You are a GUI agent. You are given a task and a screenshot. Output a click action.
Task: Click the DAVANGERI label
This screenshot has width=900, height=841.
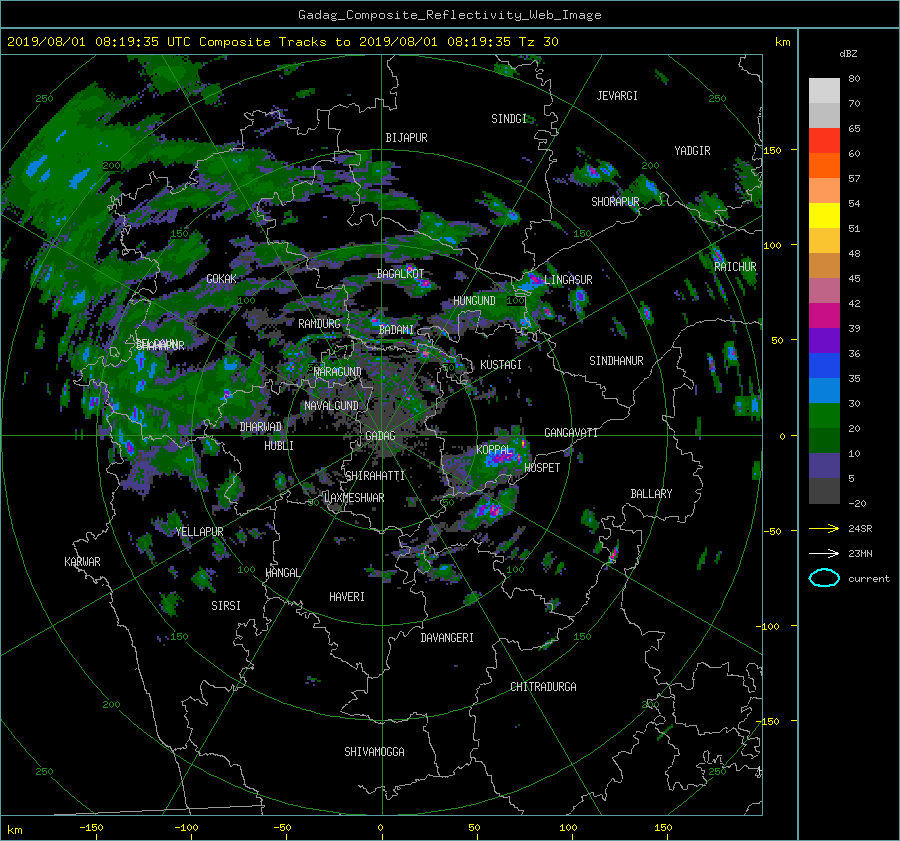(447, 638)
